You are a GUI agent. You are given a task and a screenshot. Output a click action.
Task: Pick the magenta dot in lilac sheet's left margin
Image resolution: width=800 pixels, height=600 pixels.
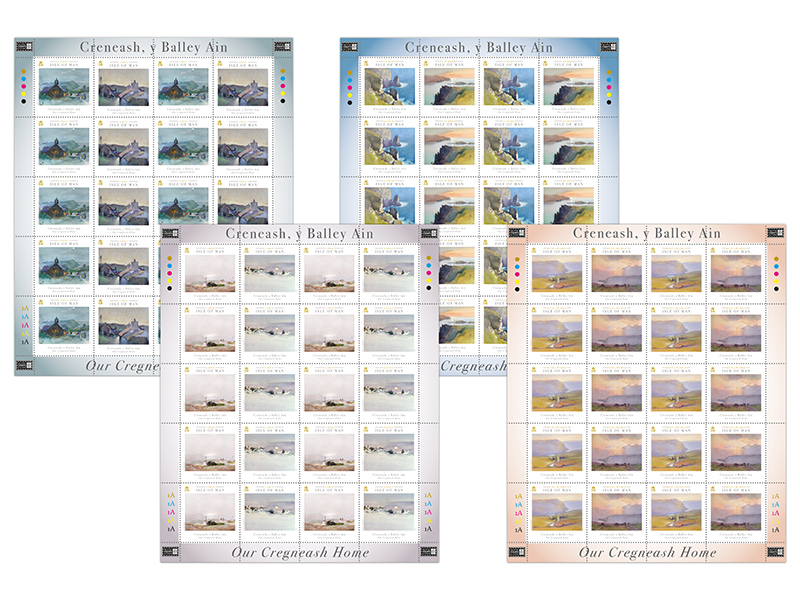169,273
